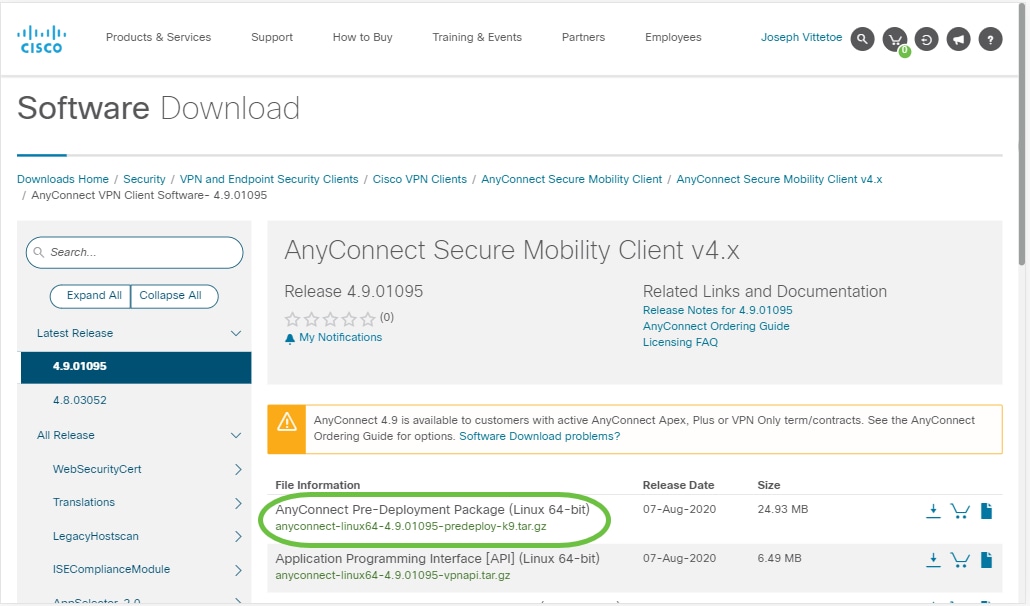This screenshot has height=606, width=1030.
Task: Download the Application Programming Interface file
Action: pyautogui.click(x=933, y=560)
